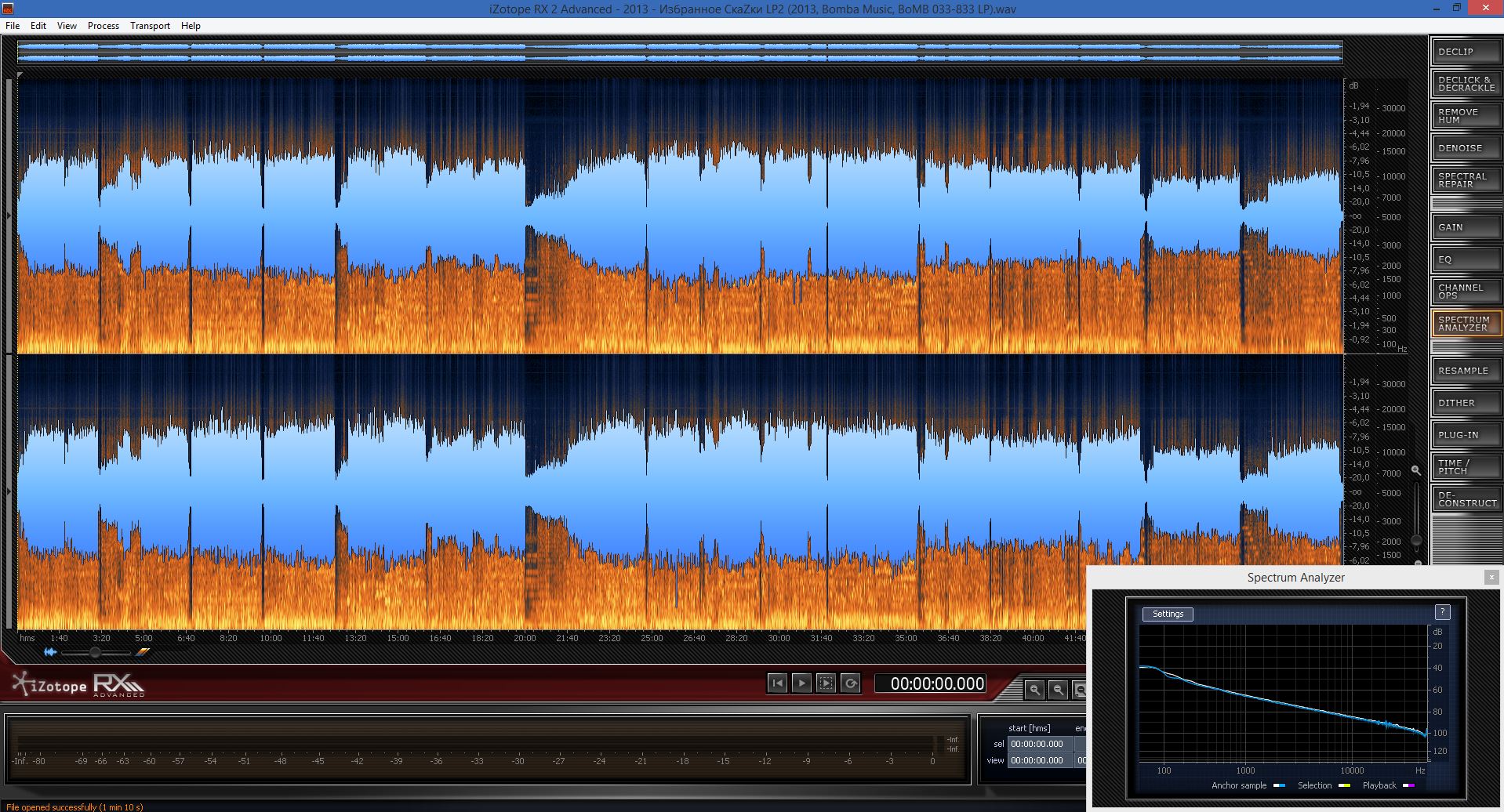The image size is (1504, 812).
Task: Click the 5:00 mark on the time ruler
Action: click(x=143, y=638)
